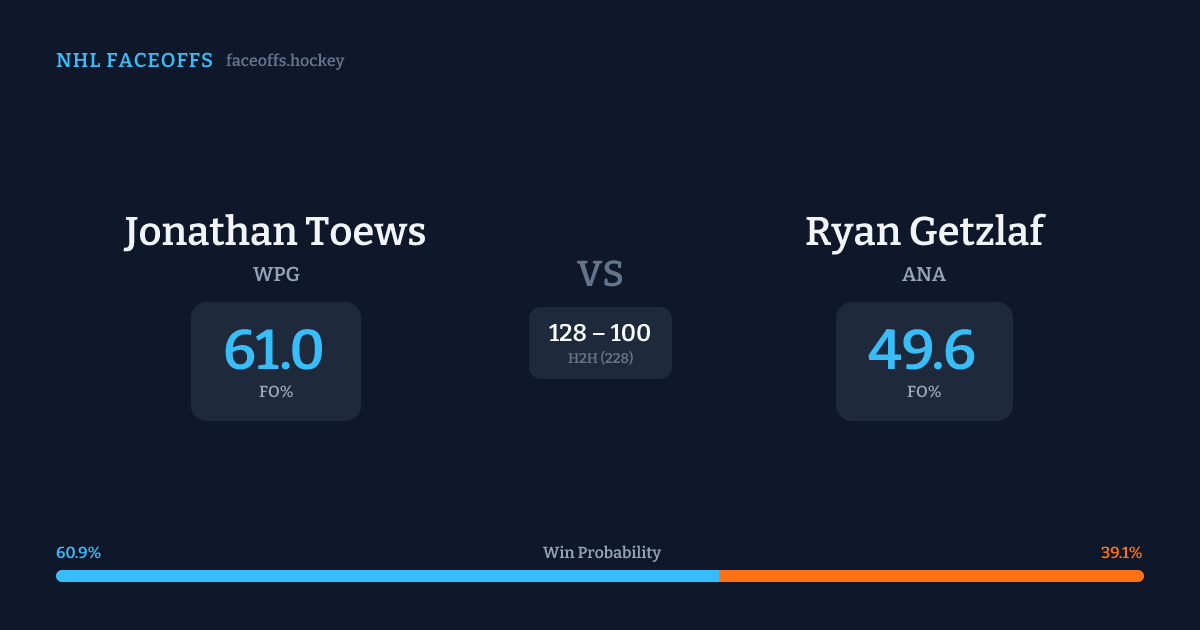The image size is (1200, 630).
Task: Click Getzlaf's 49.6 faceoff percentage value
Action: coord(922,350)
